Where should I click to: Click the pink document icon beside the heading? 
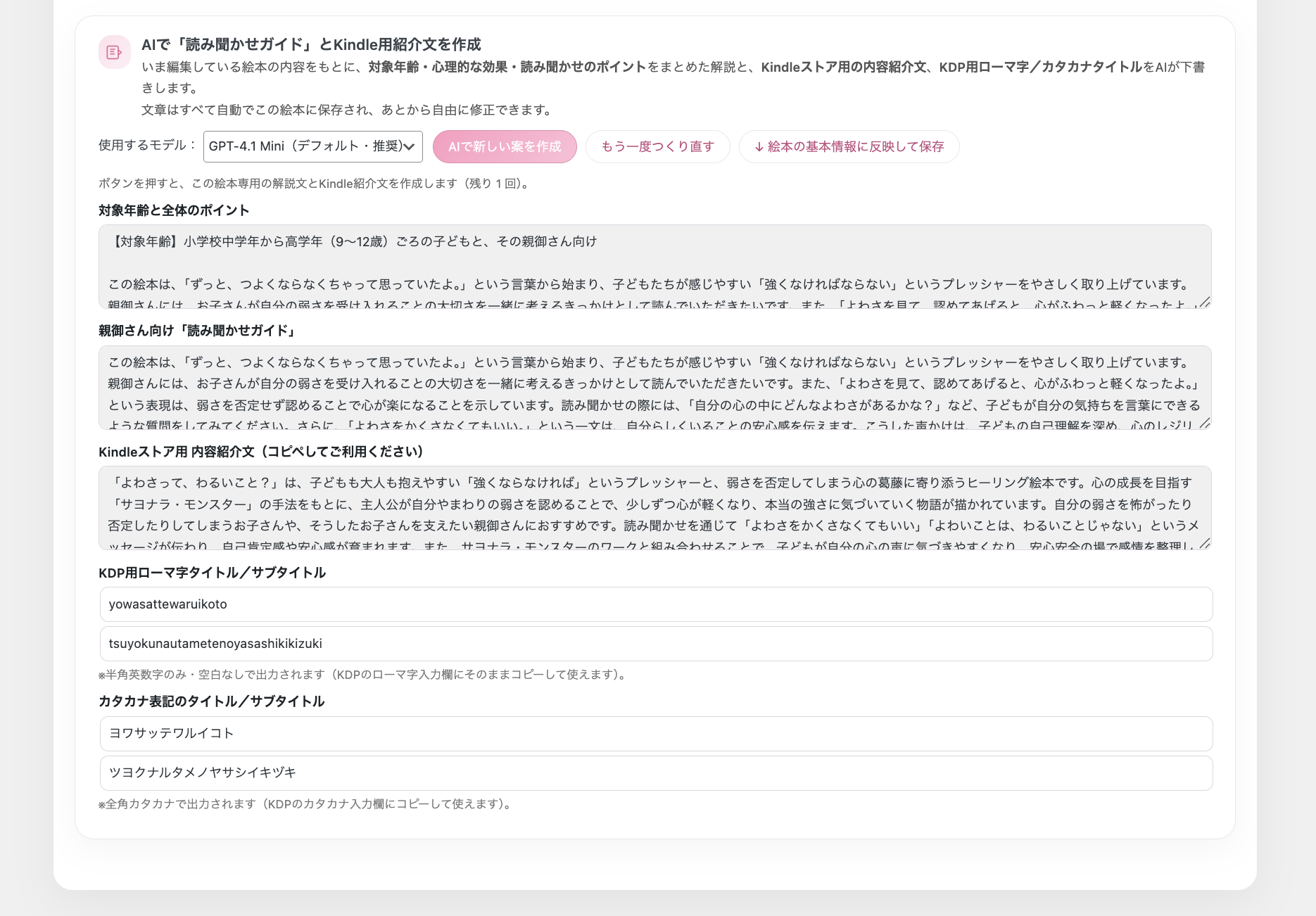tap(114, 52)
